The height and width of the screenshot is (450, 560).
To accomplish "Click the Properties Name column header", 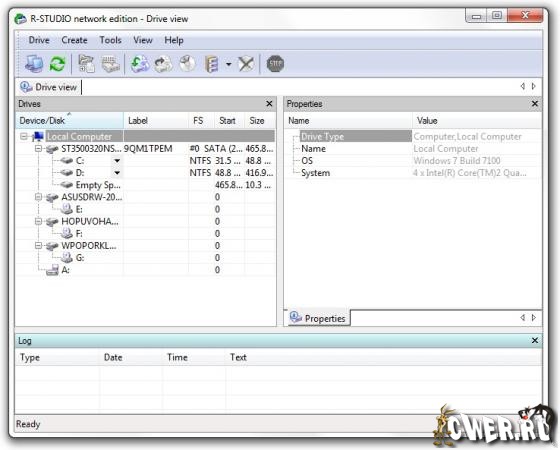I will tap(348, 121).
